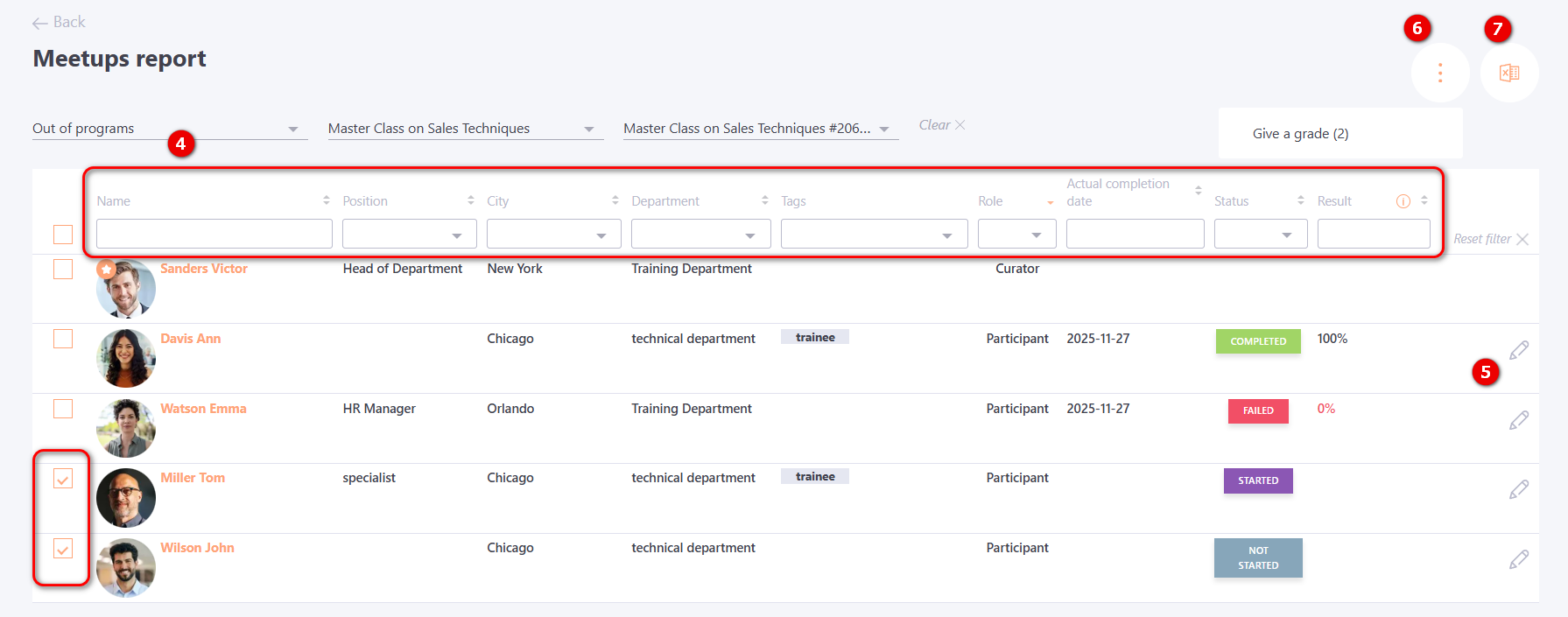Open the three-dot more options menu
Image resolution: width=1568 pixels, height=617 pixels.
1439,73
